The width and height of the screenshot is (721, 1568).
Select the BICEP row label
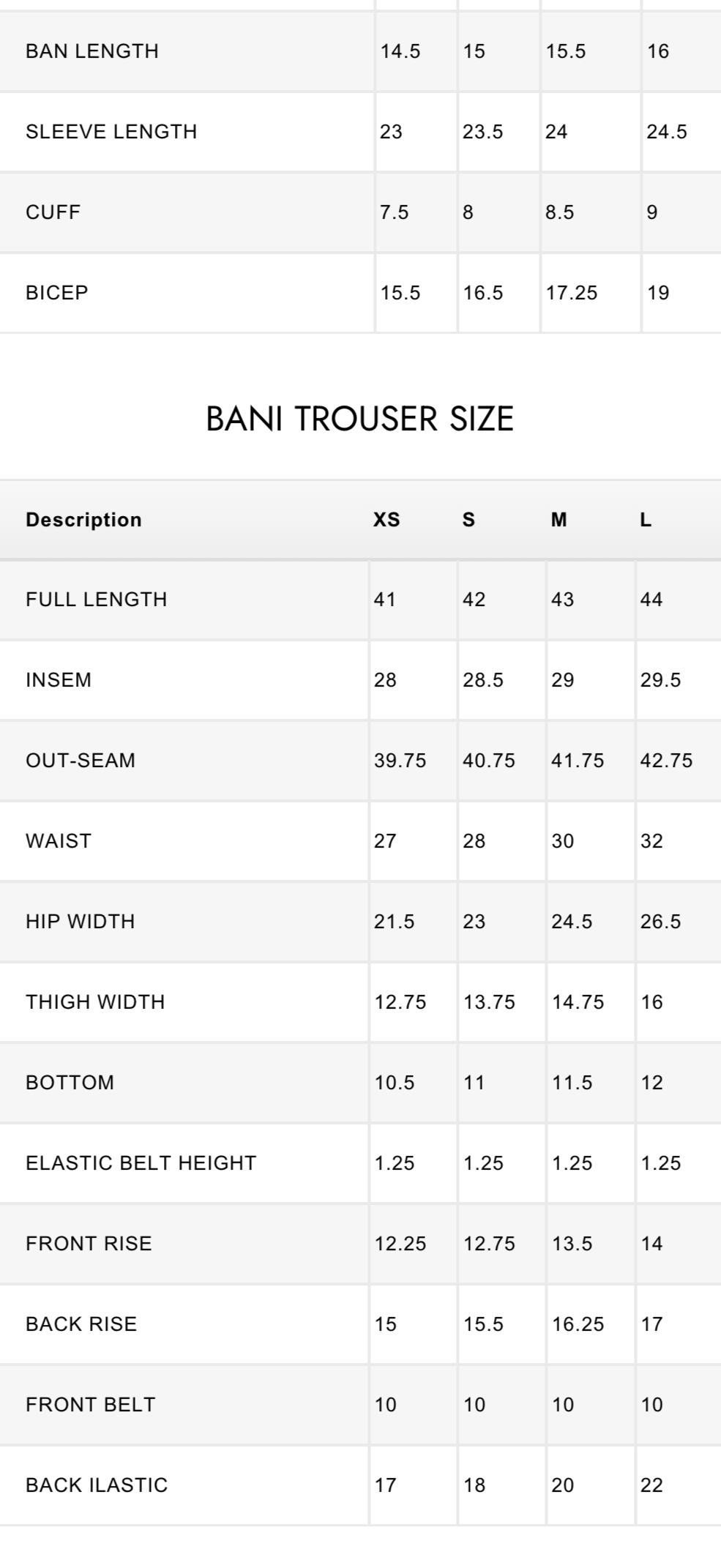point(57,293)
